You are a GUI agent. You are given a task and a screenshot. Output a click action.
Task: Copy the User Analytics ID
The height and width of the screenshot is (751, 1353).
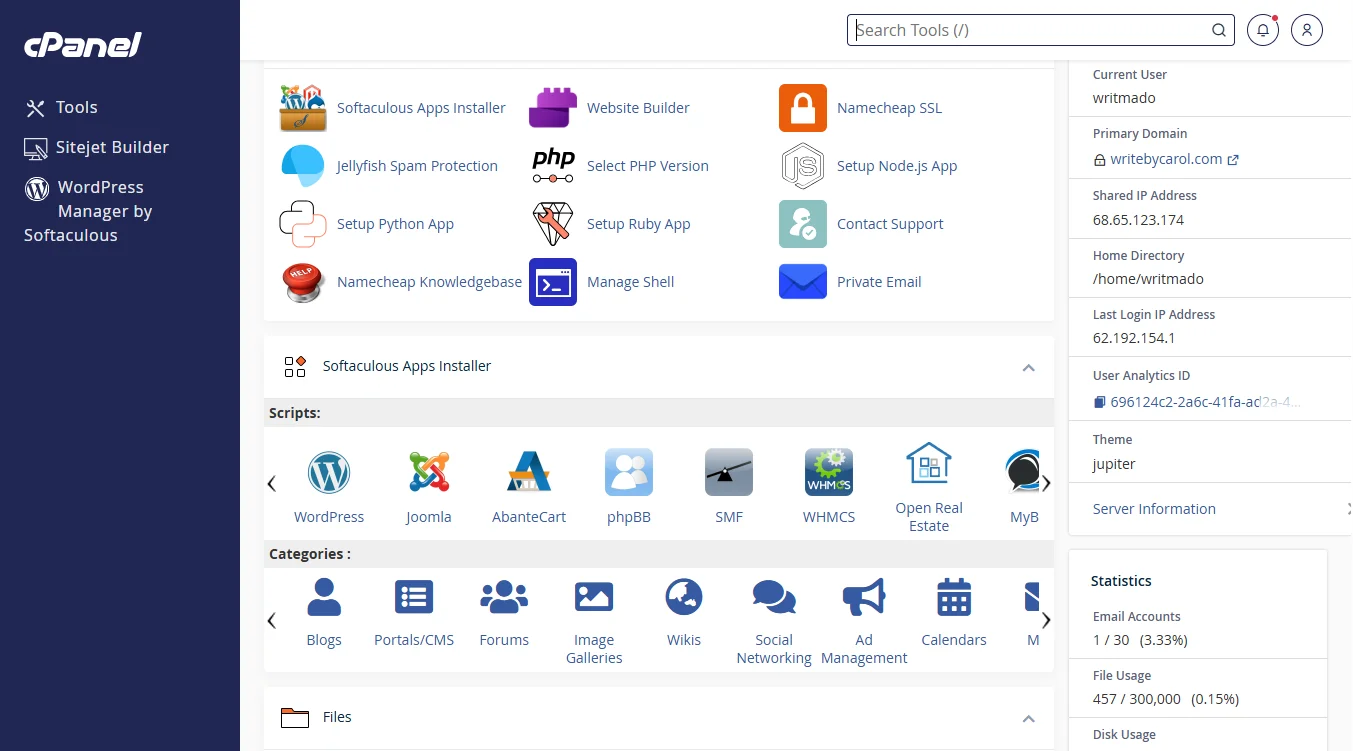point(1100,402)
